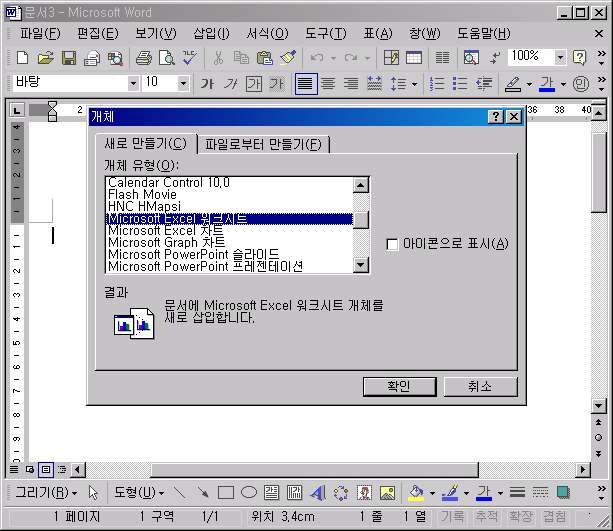
Task: Expand the line spacing dropdown arrow
Action: click(x=414, y=84)
